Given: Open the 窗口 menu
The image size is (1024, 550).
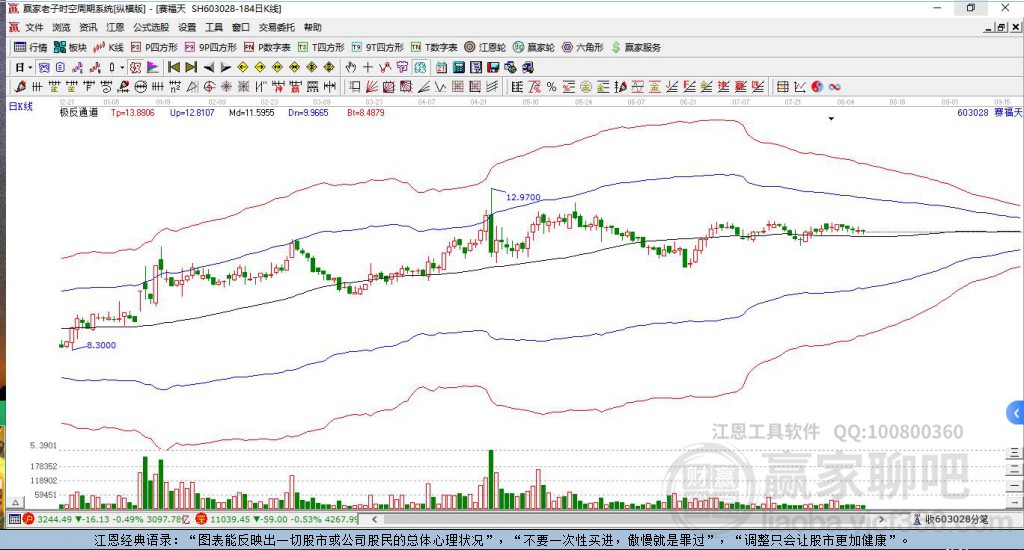Looking at the screenshot, I should click(240, 27).
